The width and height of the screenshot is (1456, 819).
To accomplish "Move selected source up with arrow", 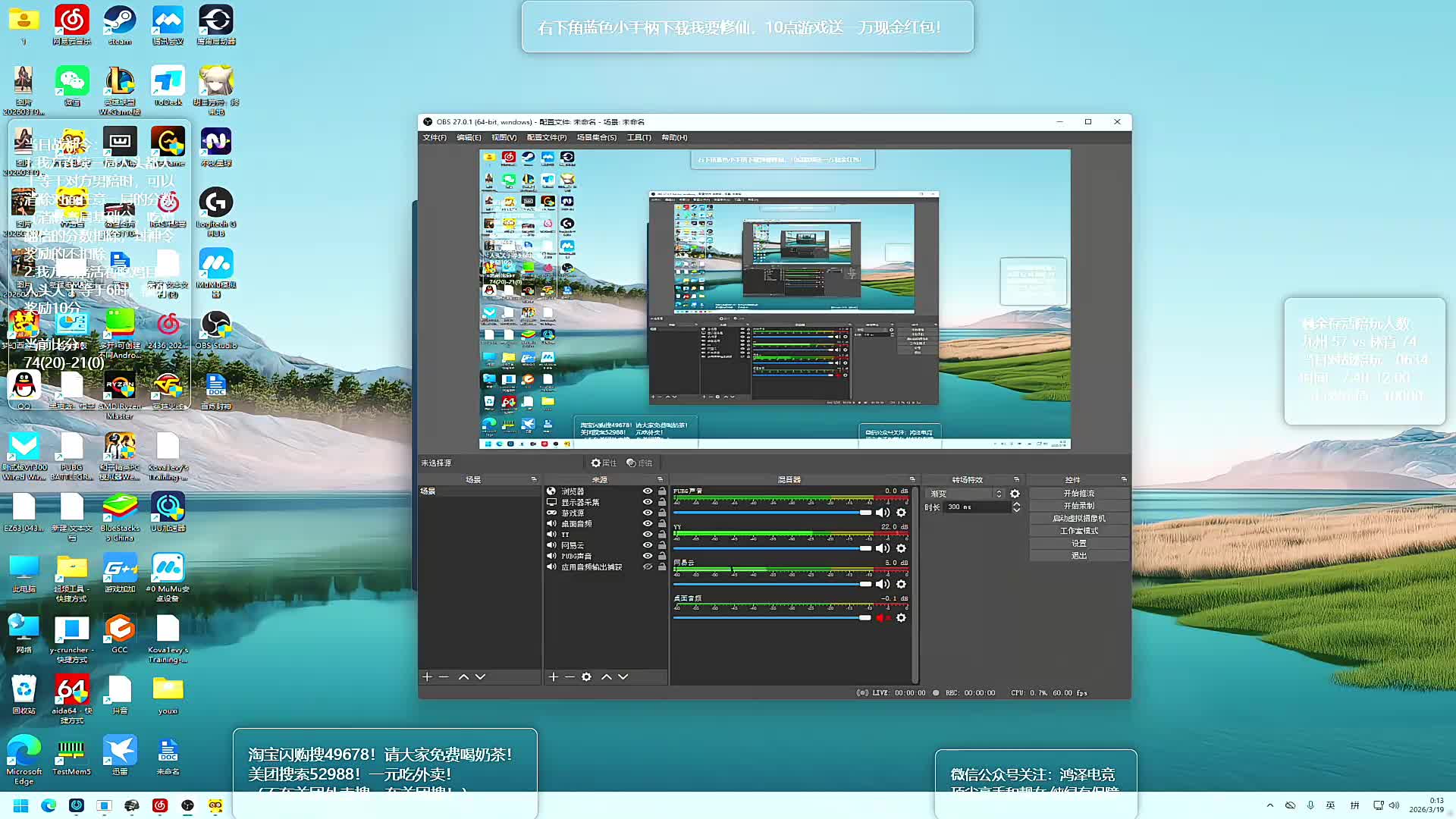I will [606, 676].
